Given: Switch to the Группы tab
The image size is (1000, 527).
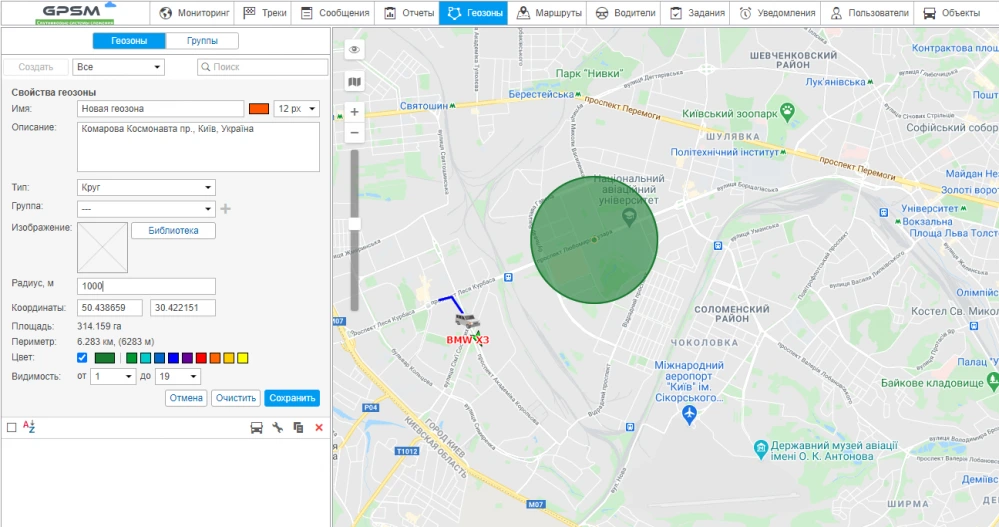Looking at the screenshot, I should pyautogui.click(x=202, y=41).
